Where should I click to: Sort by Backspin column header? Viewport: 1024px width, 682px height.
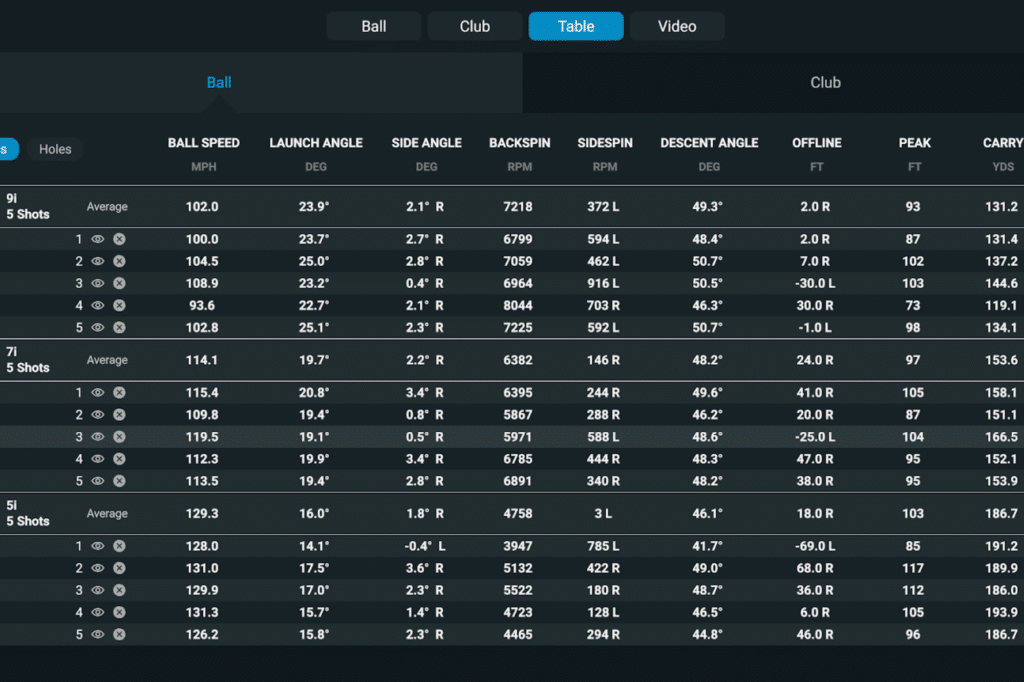pos(519,143)
